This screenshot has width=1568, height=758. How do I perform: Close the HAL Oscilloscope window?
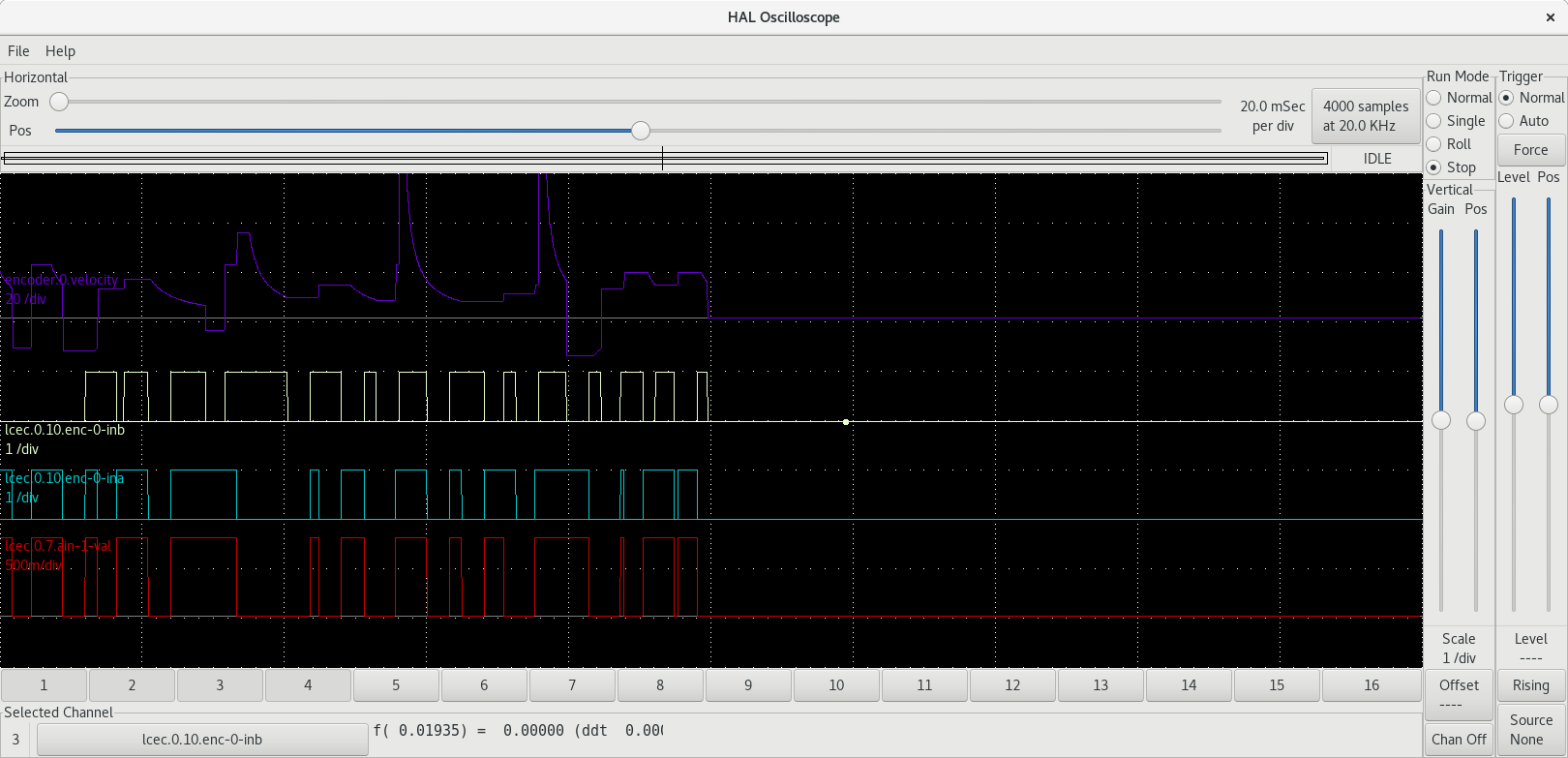tap(1550, 17)
